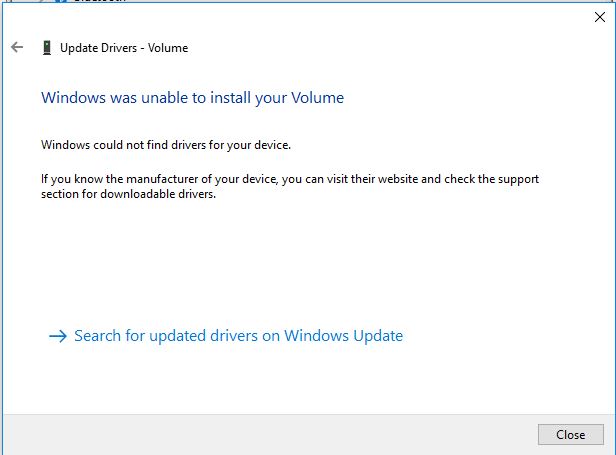
Task: Click the Volume device icon in title
Action: tap(47, 48)
